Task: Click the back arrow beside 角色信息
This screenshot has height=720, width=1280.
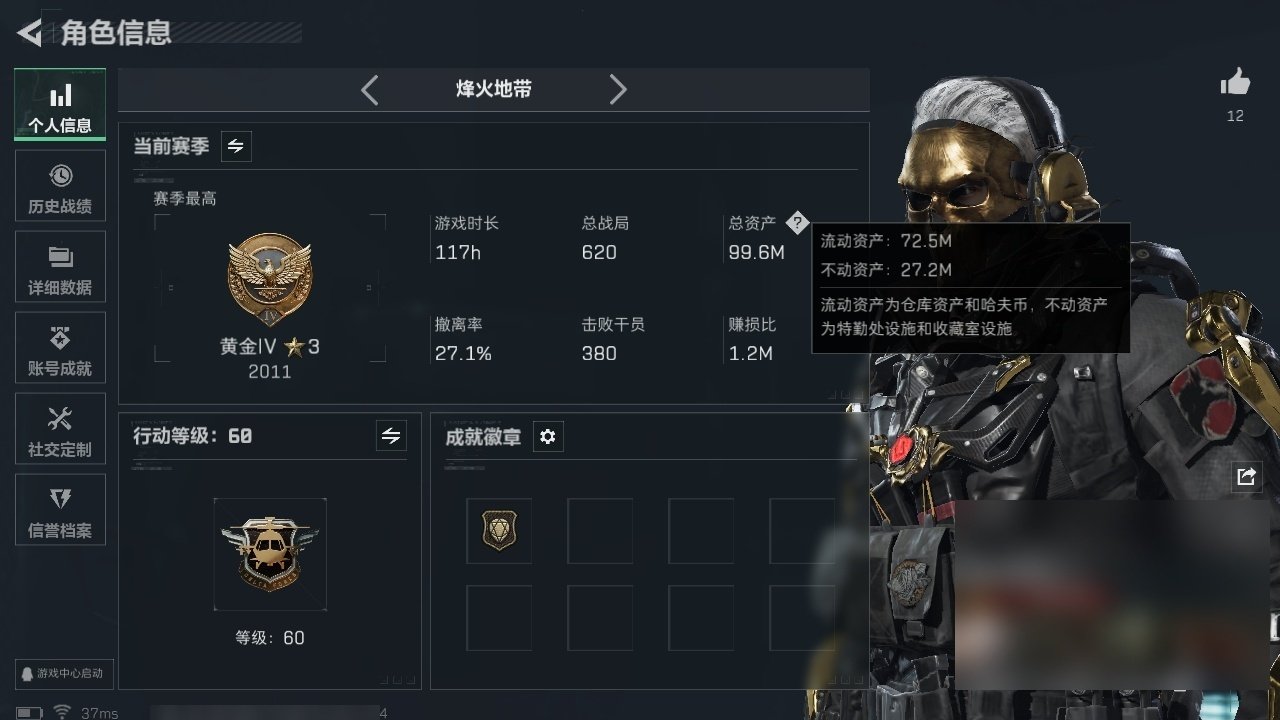Action: 29,33
